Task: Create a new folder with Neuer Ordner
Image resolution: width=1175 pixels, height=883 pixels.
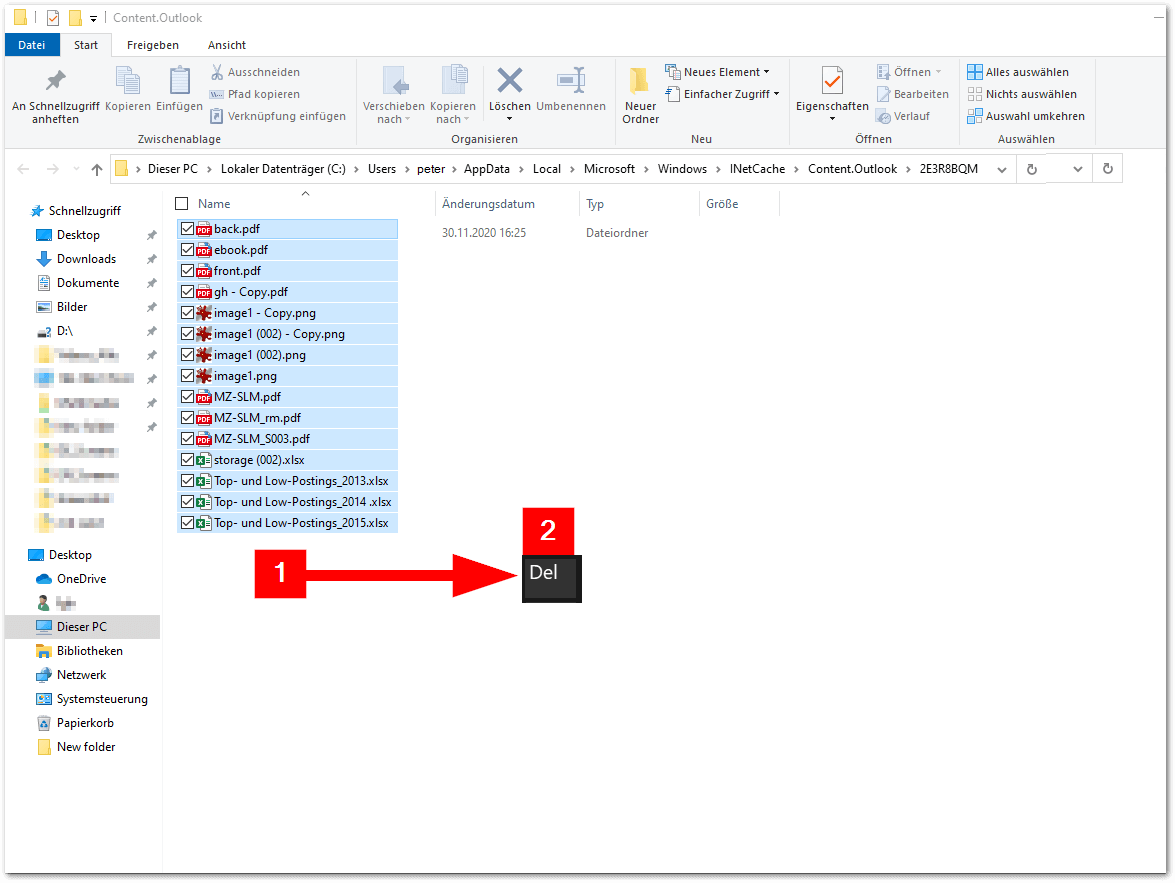Action: [x=641, y=95]
